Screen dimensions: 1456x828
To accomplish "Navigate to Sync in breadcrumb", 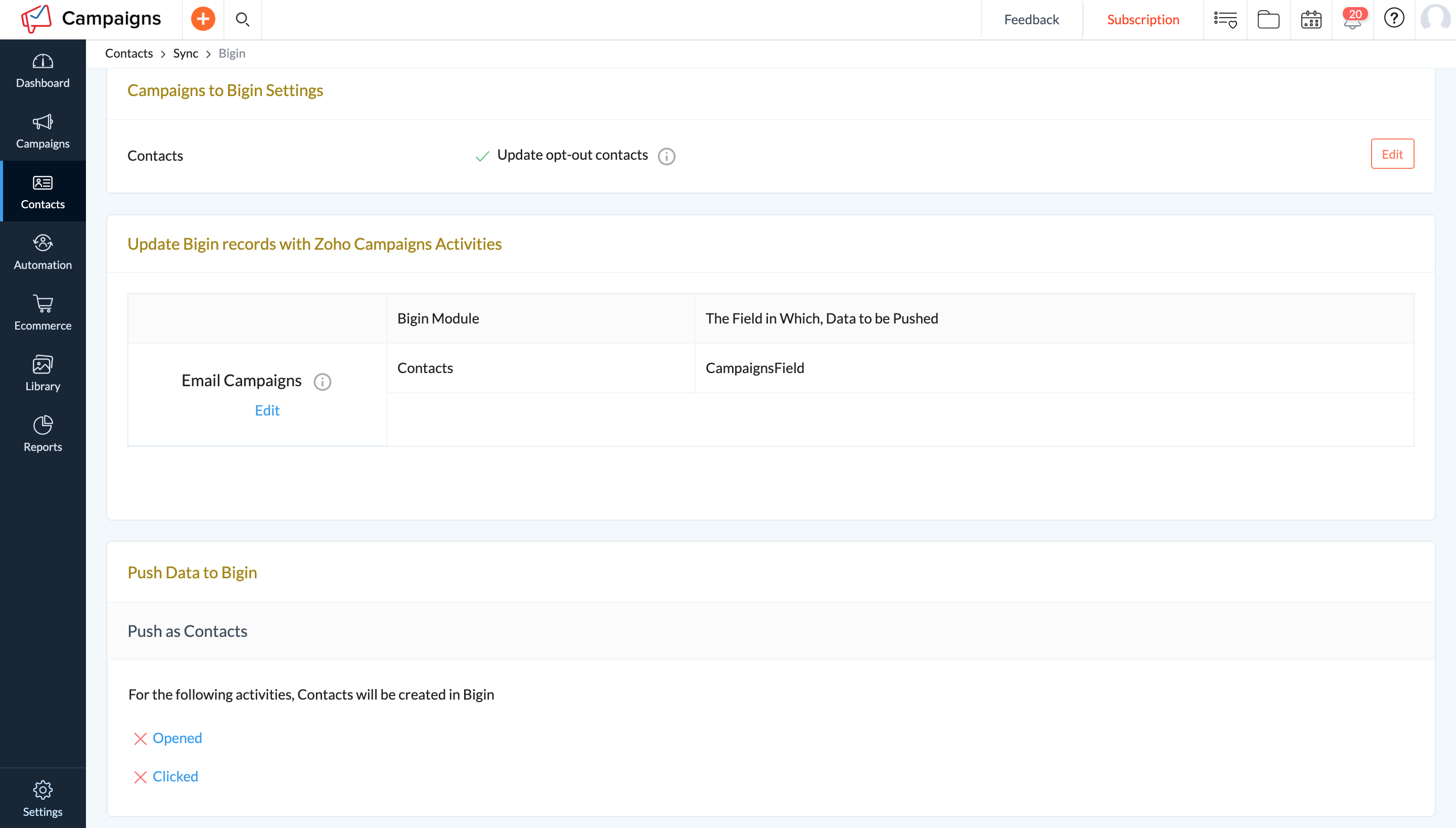I will point(186,54).
